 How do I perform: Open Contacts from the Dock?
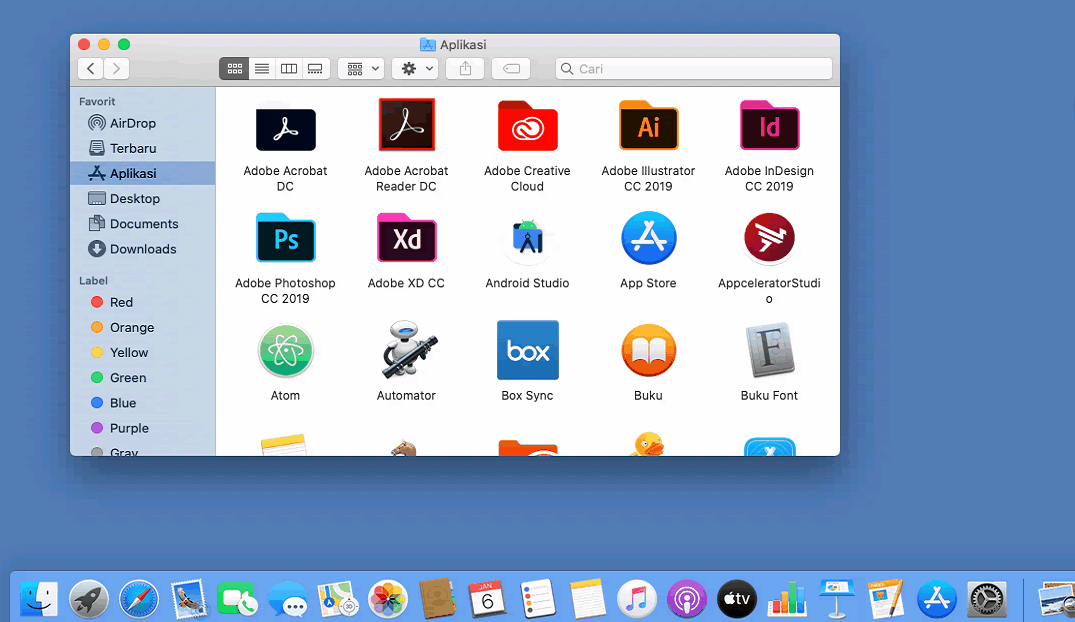437,599
